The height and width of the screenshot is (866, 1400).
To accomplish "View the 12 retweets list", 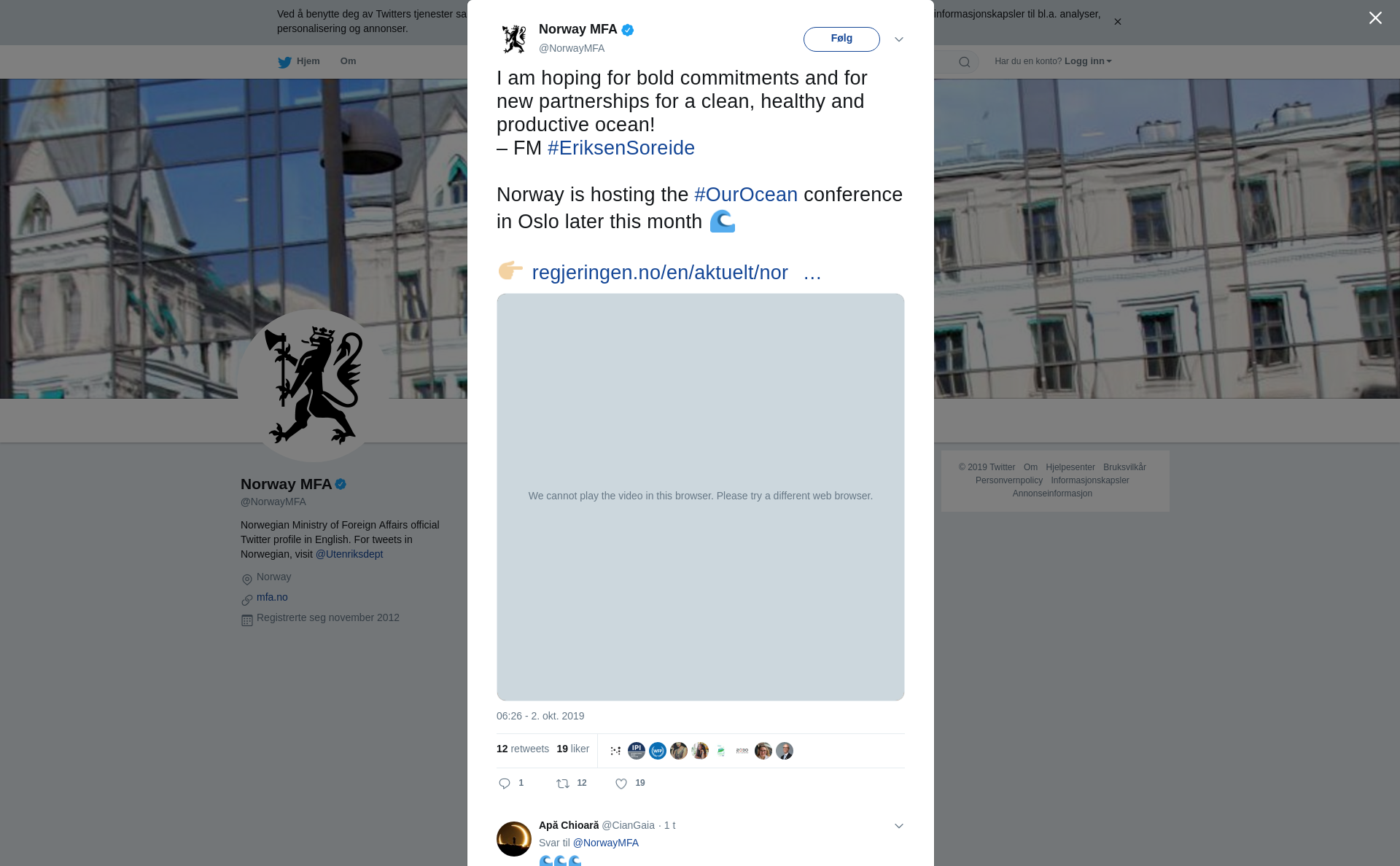I will pos(523,749).
